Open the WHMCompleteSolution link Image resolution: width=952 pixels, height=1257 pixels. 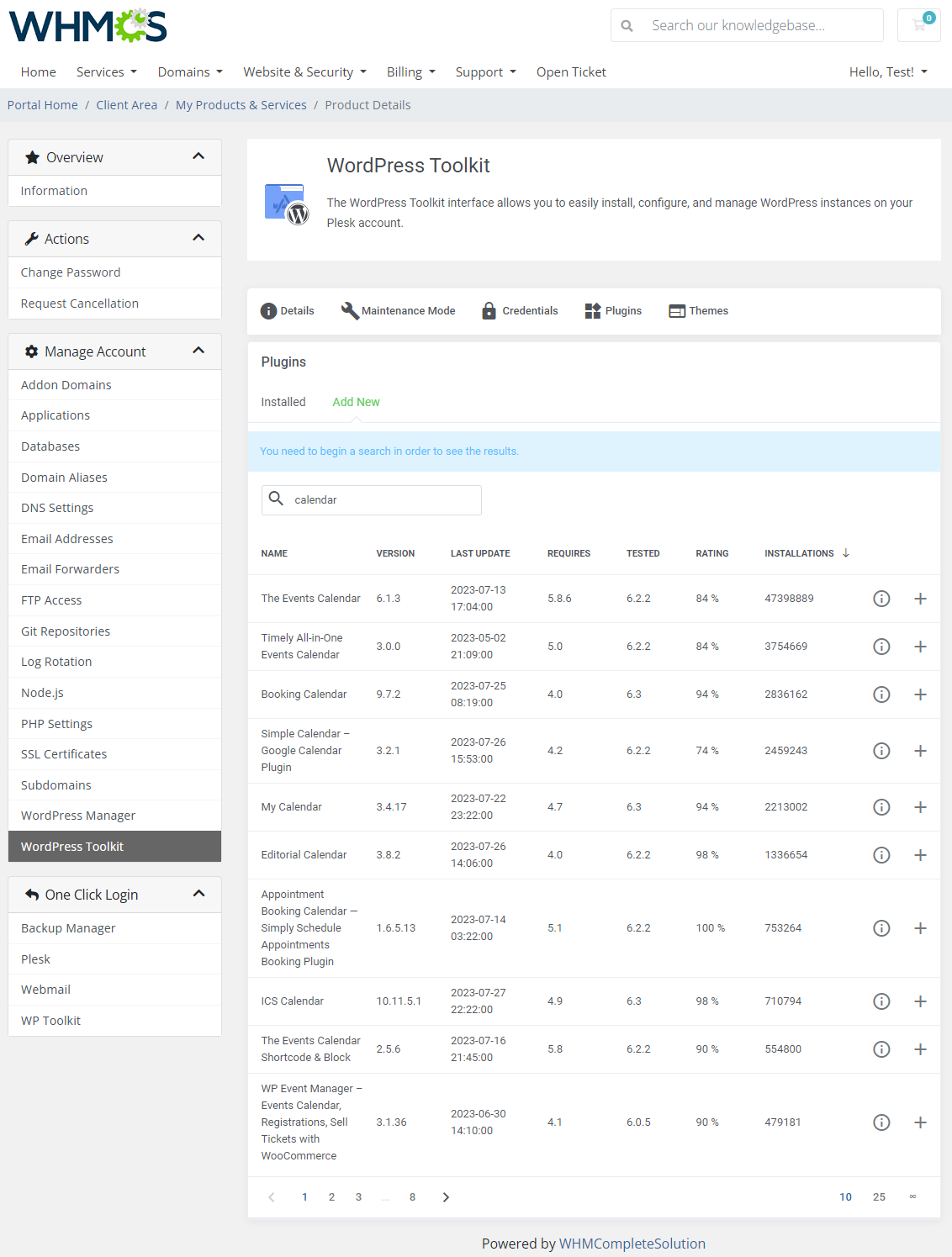click(x=632, y=1244)
